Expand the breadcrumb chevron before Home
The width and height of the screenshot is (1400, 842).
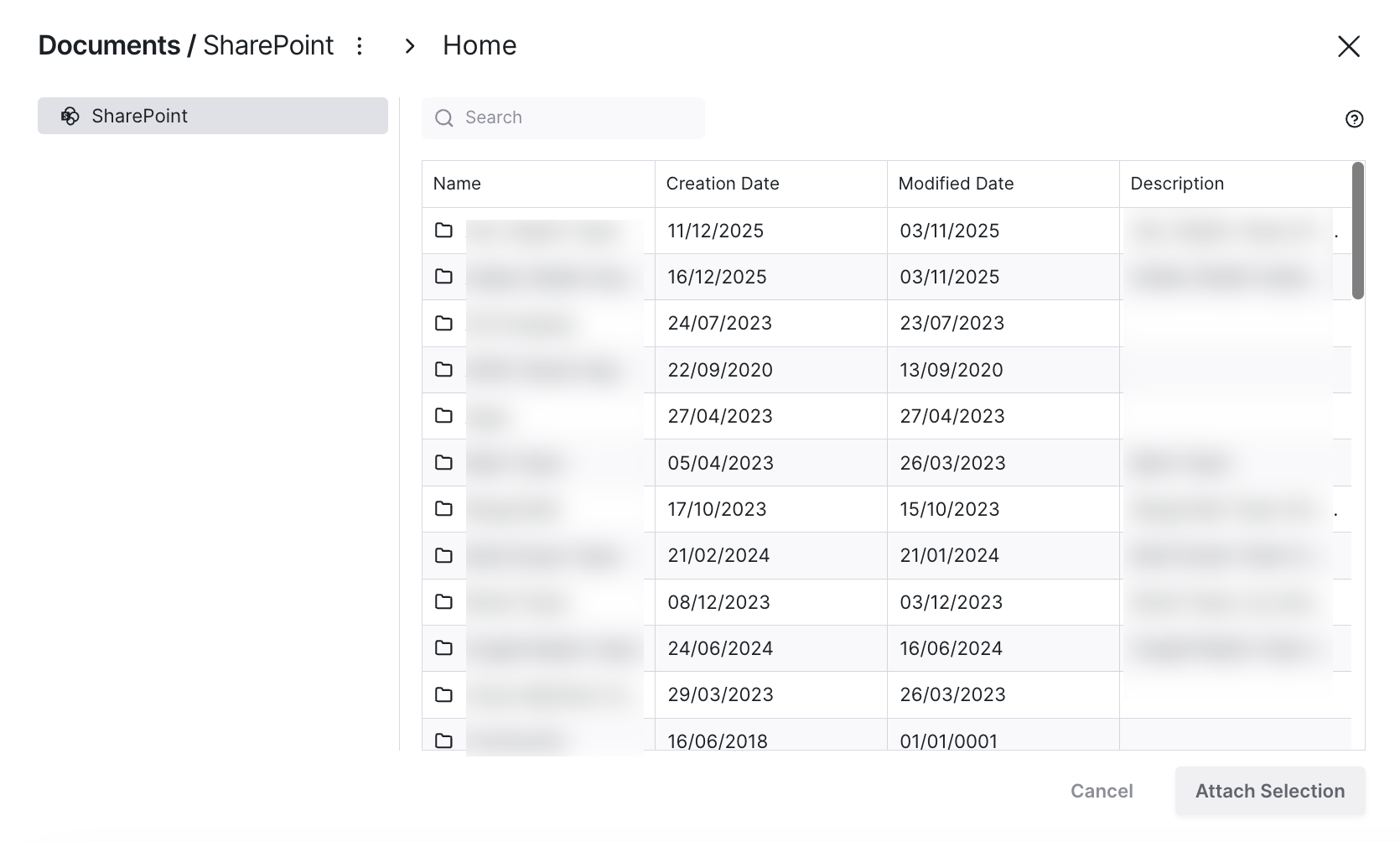point(410,46)
